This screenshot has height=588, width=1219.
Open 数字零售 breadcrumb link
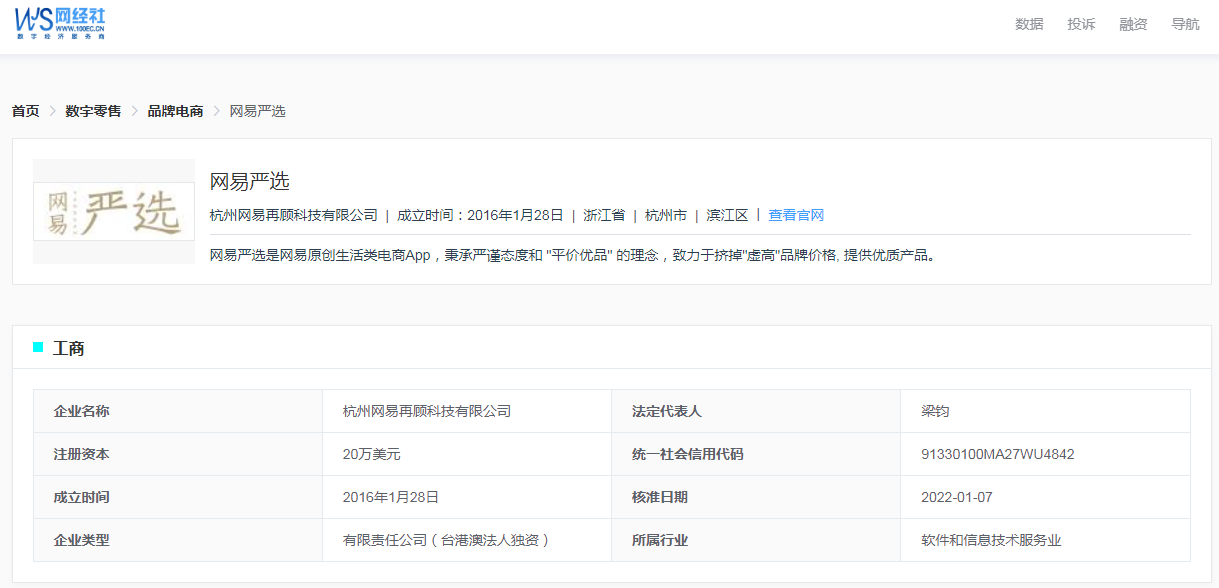tap(93, 111)
